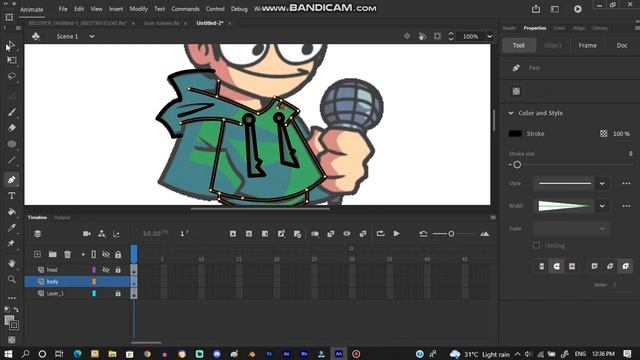Open the more tools ellipsis
Image resolution: width=640 pixels, height=360 pixels.
[12, 298]
